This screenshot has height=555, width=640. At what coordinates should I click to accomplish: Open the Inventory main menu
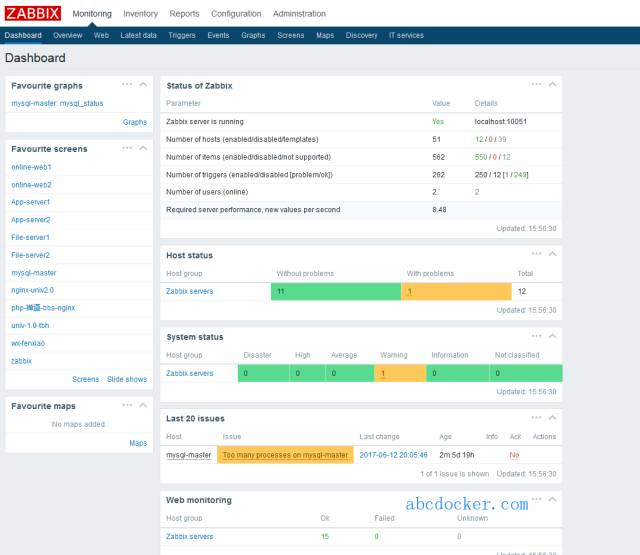[x=140, y=13]
